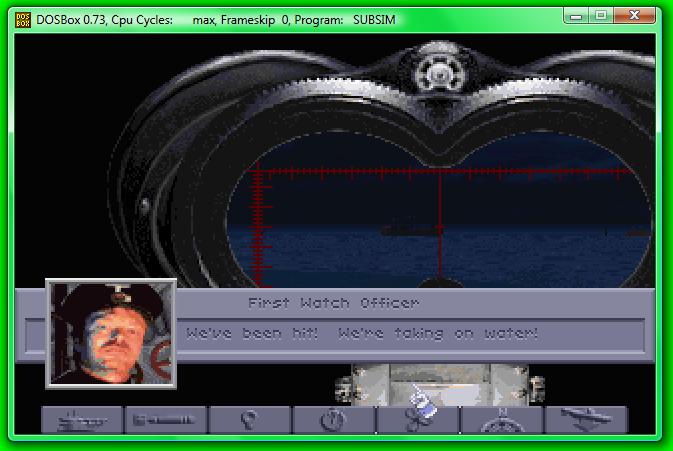Open the torpedo controls icon
The width and height of the screenshot is (673, 451).
pyautogui.click(x=165, y=420)
